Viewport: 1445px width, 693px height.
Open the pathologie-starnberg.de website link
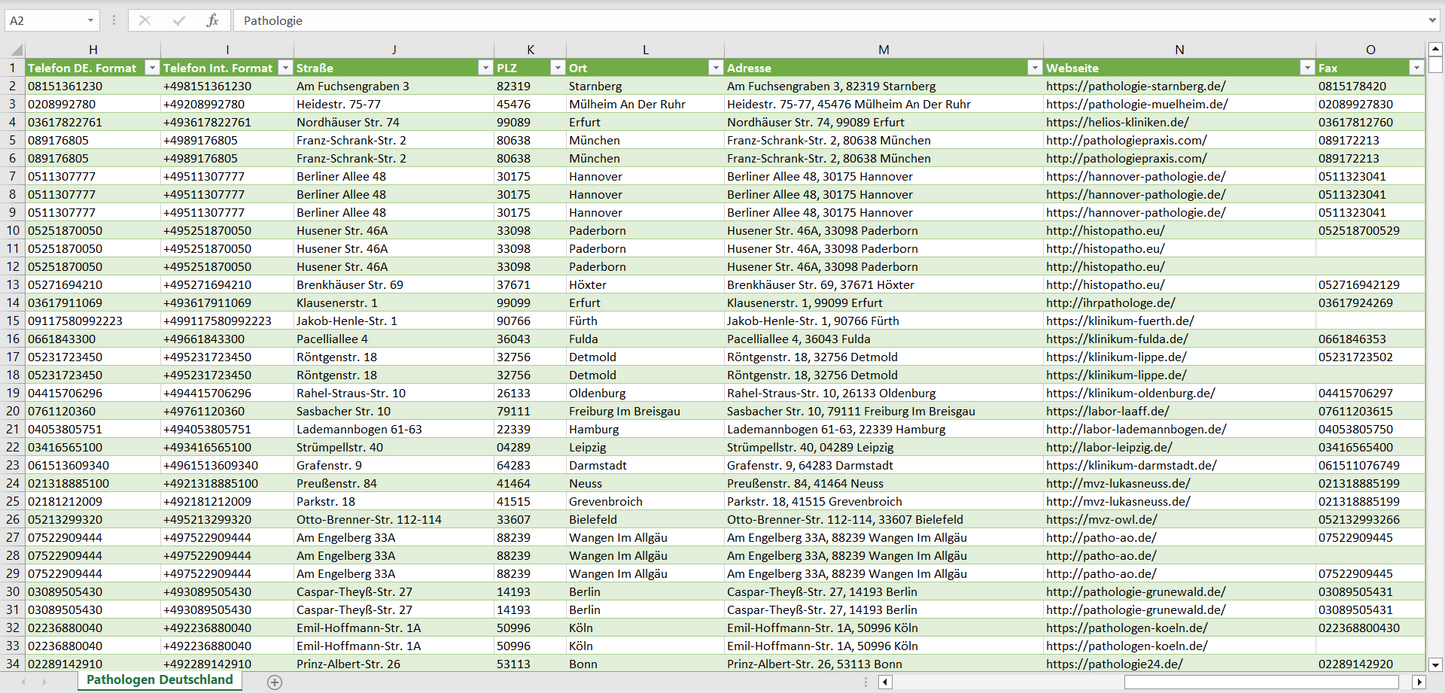click(1135, 87)
